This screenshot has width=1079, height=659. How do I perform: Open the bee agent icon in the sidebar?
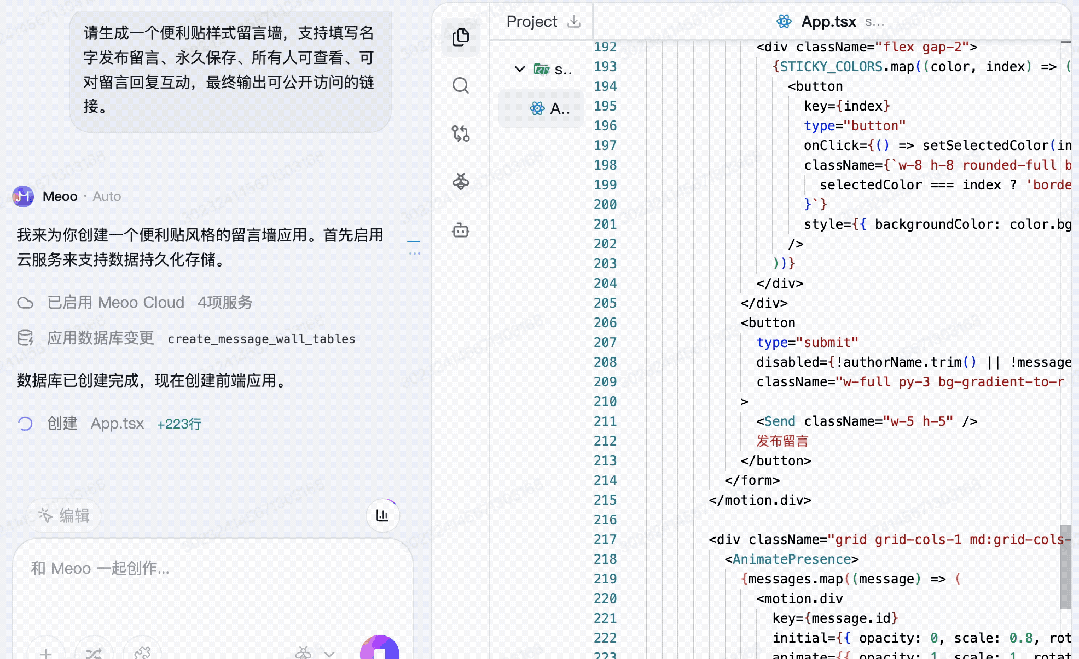[x=459, y=181]
